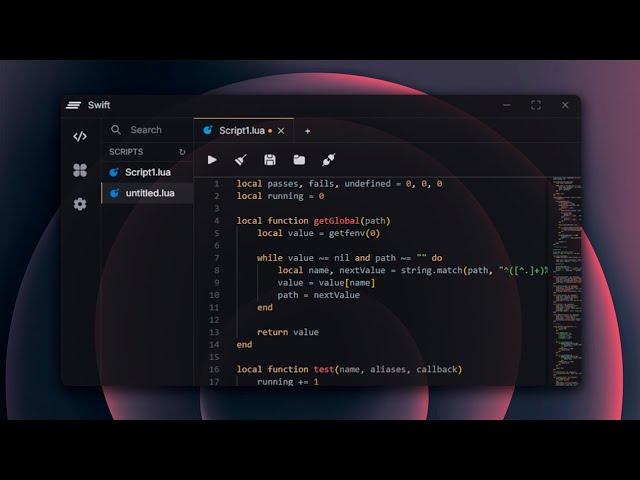Click the search magnifier icon
Viewport: 640px width, 480px height.
(116, 130)
